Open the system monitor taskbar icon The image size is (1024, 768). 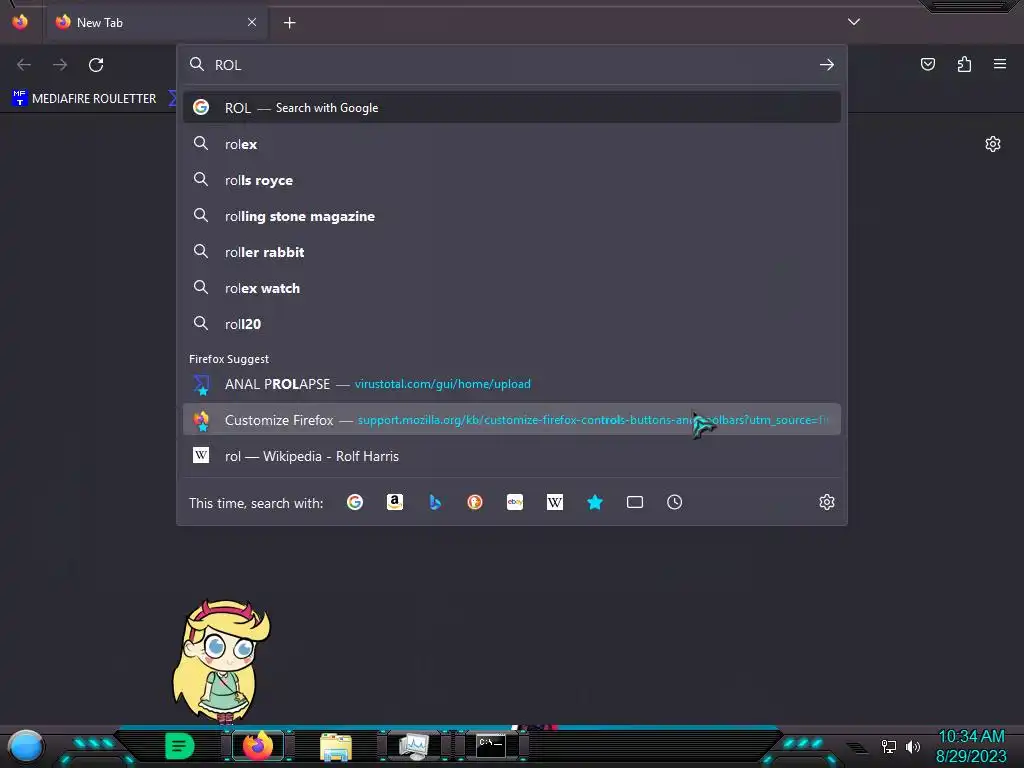414,746
